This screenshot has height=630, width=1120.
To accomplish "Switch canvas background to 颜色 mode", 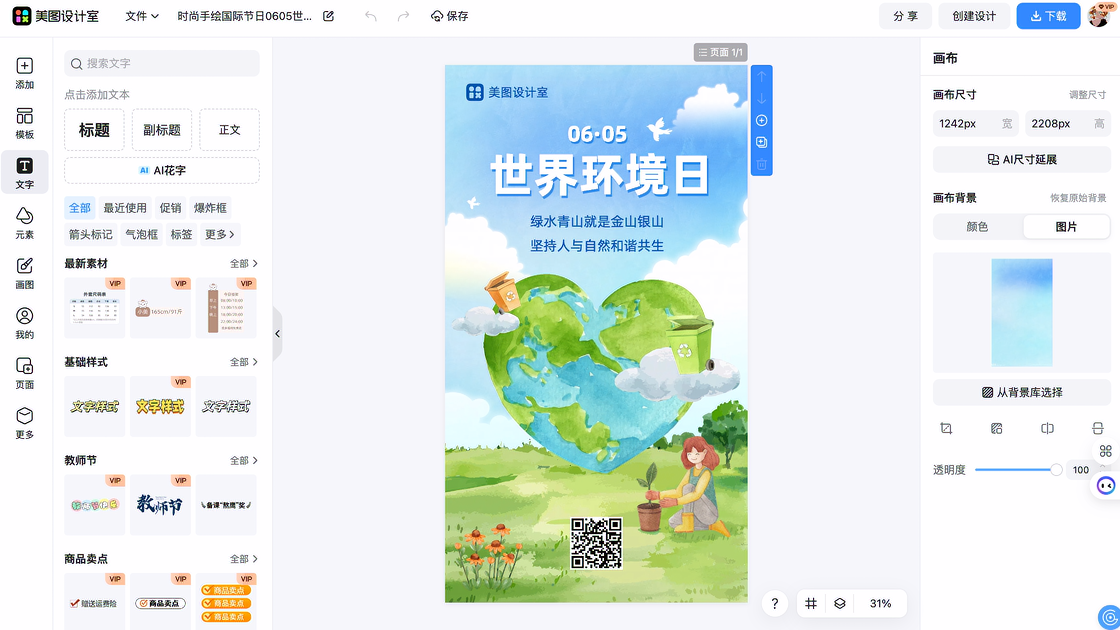I will 977,227.
